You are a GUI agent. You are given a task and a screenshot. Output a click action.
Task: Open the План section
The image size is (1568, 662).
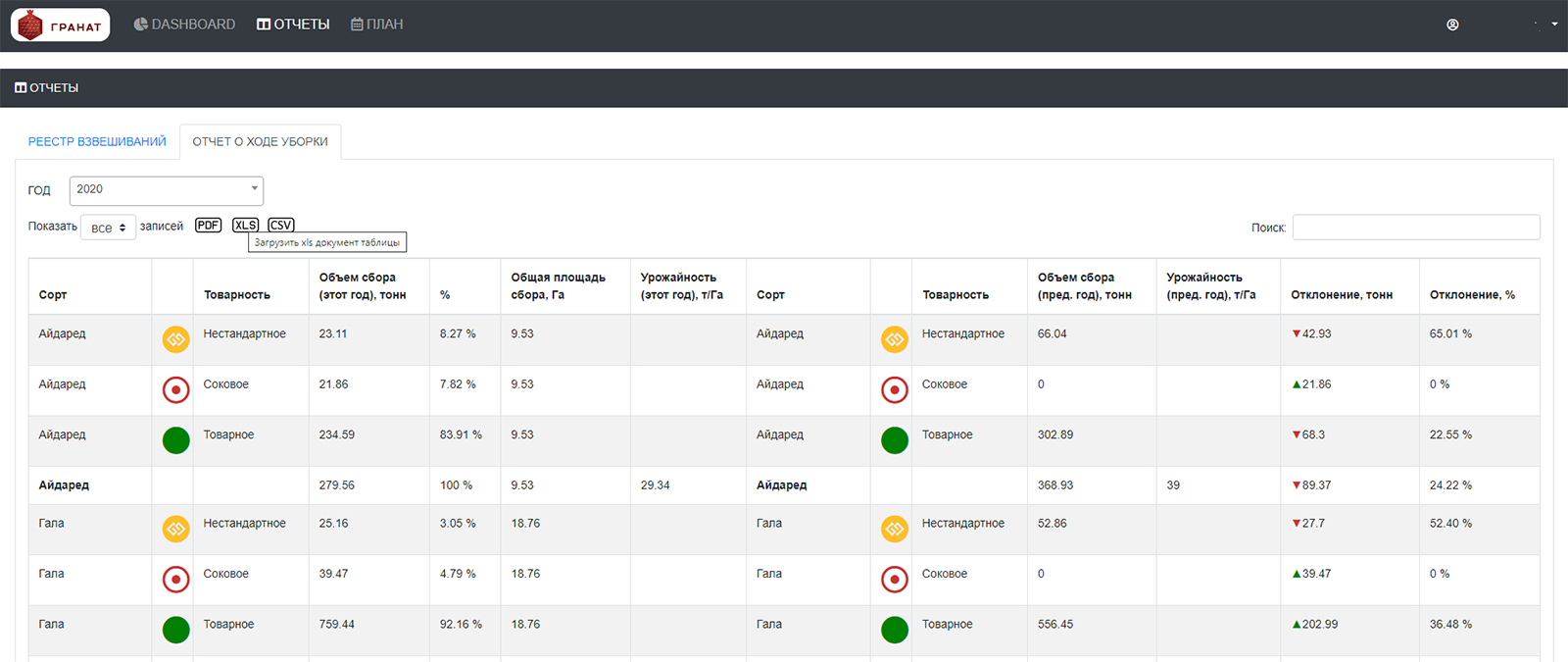(x=377, y=25)
